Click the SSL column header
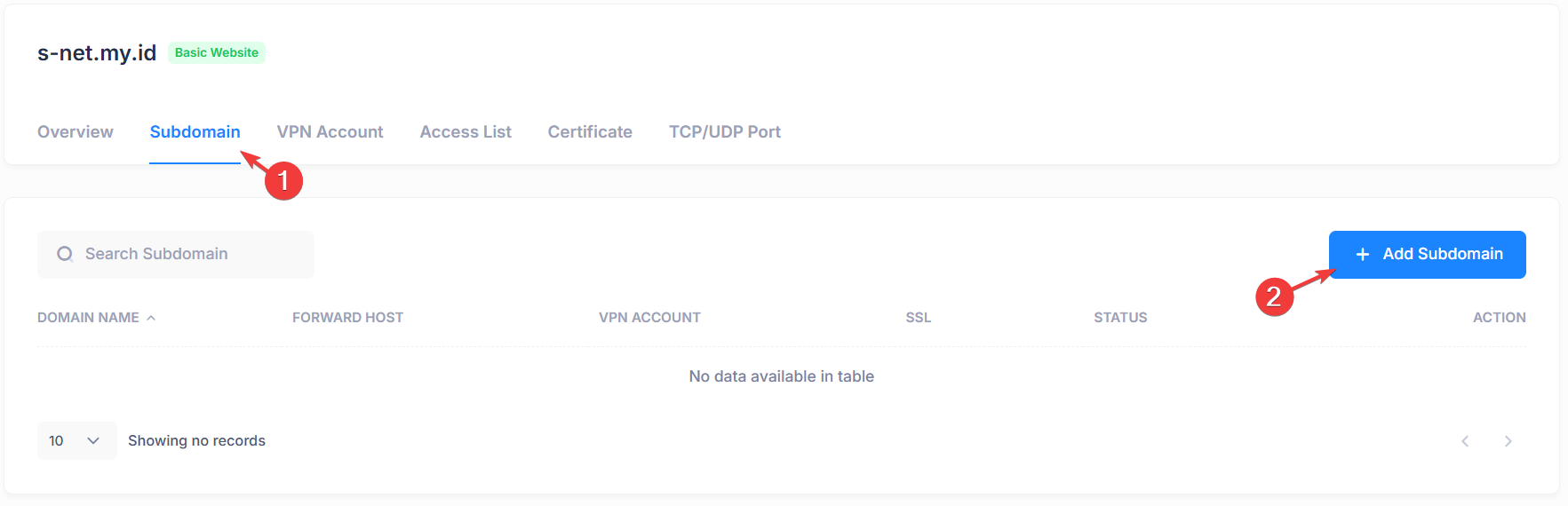This screenshot has height=506, width=1568. point(919,318)
